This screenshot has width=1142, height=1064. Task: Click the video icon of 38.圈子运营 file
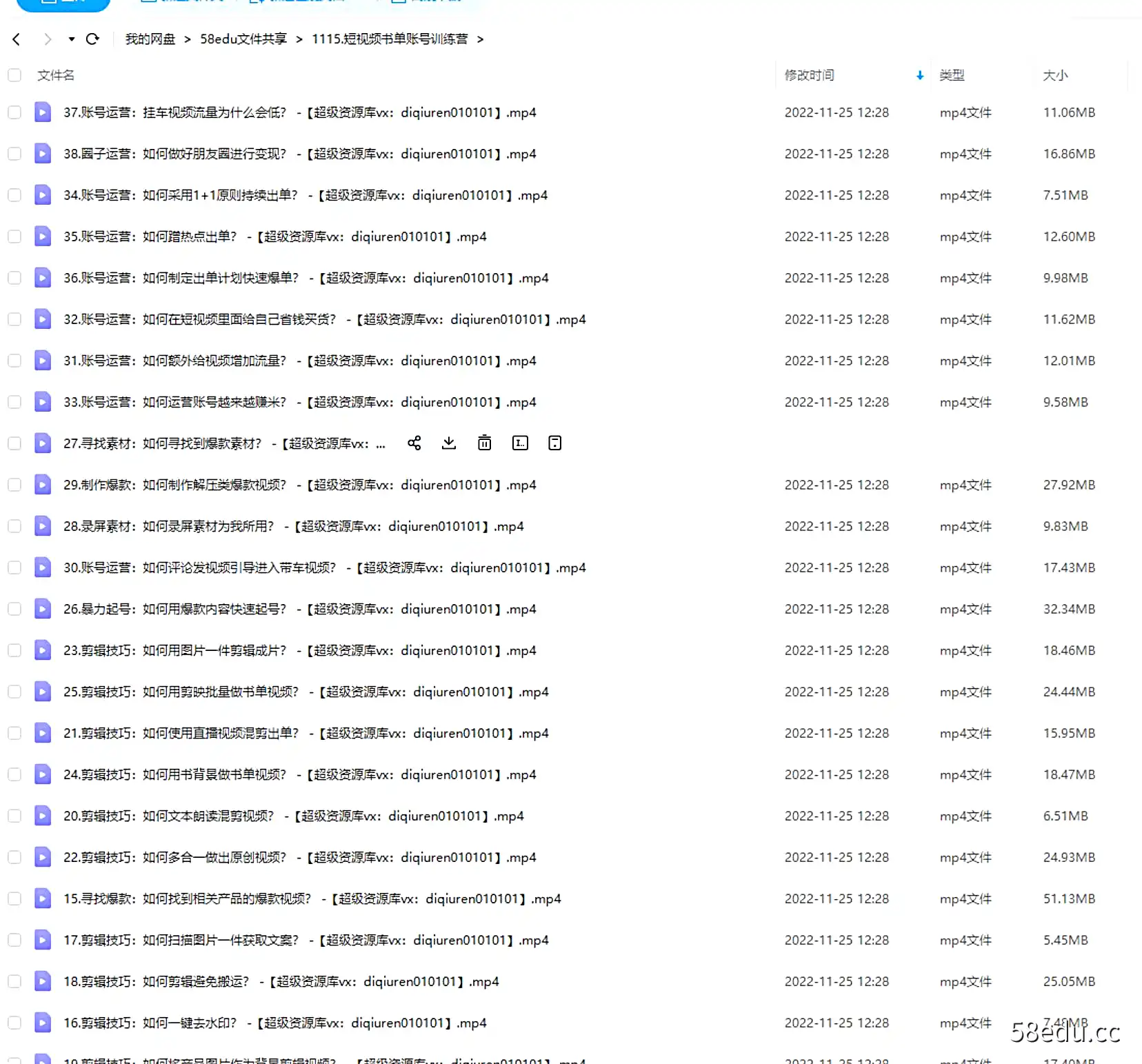click(x=43, y=154)
